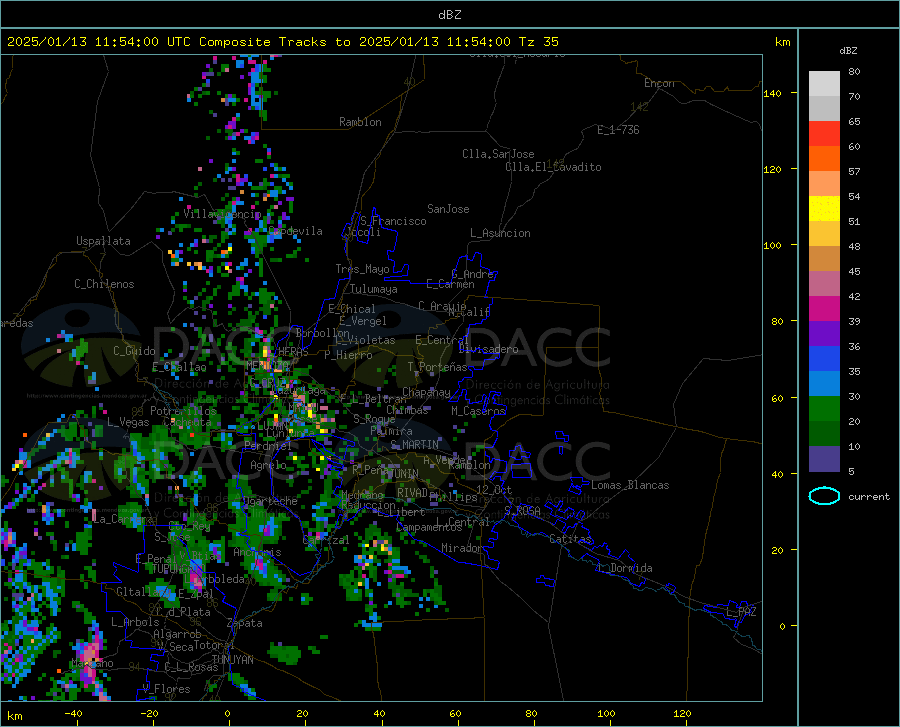900x727 pixels.
Task: Click the '80' value on dBZ scale
Action: [x=854, y=72]
